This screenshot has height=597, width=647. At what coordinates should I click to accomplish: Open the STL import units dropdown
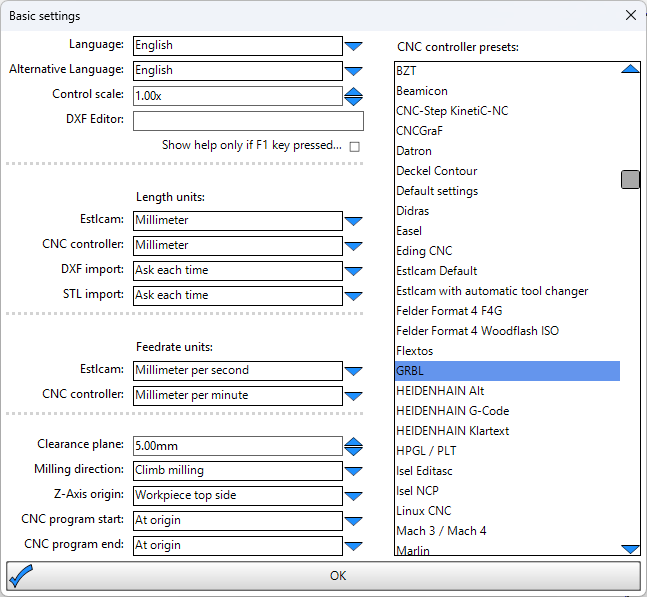point(354,295)
